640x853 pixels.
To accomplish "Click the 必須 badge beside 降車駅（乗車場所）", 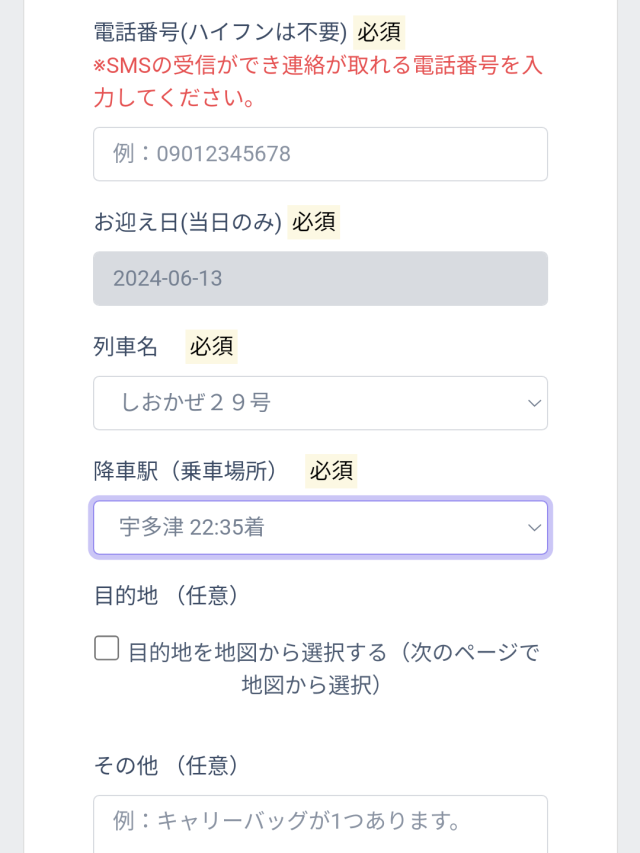I will point(331,471).
